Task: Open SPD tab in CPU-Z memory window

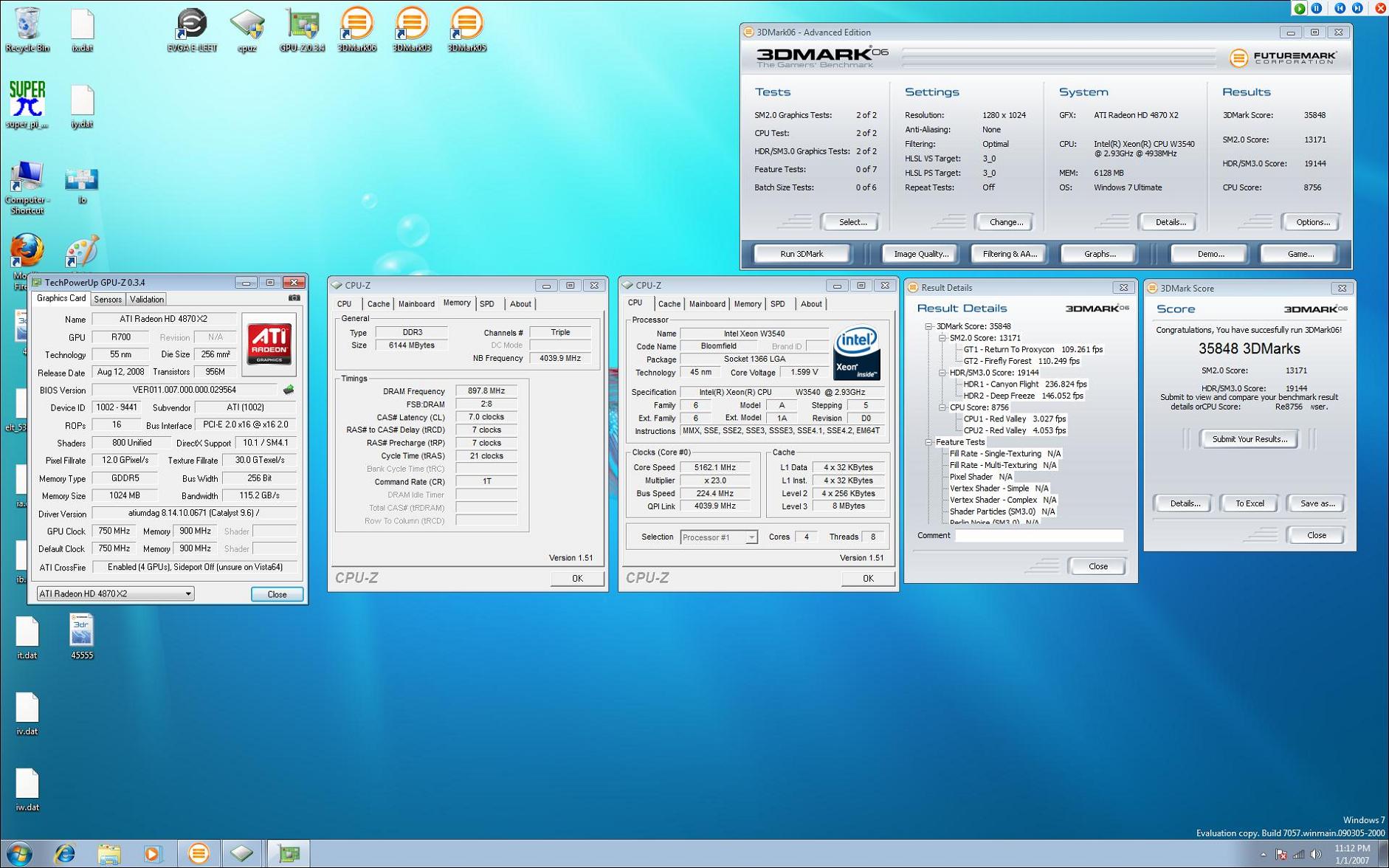Action: [x=487, y=304]
